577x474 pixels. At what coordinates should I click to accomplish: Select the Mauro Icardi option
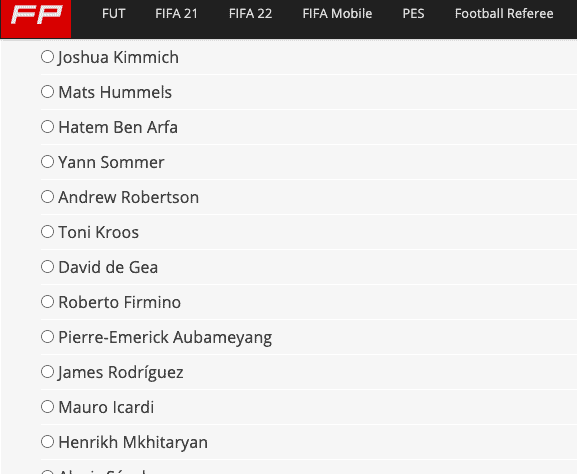[47, 407]
